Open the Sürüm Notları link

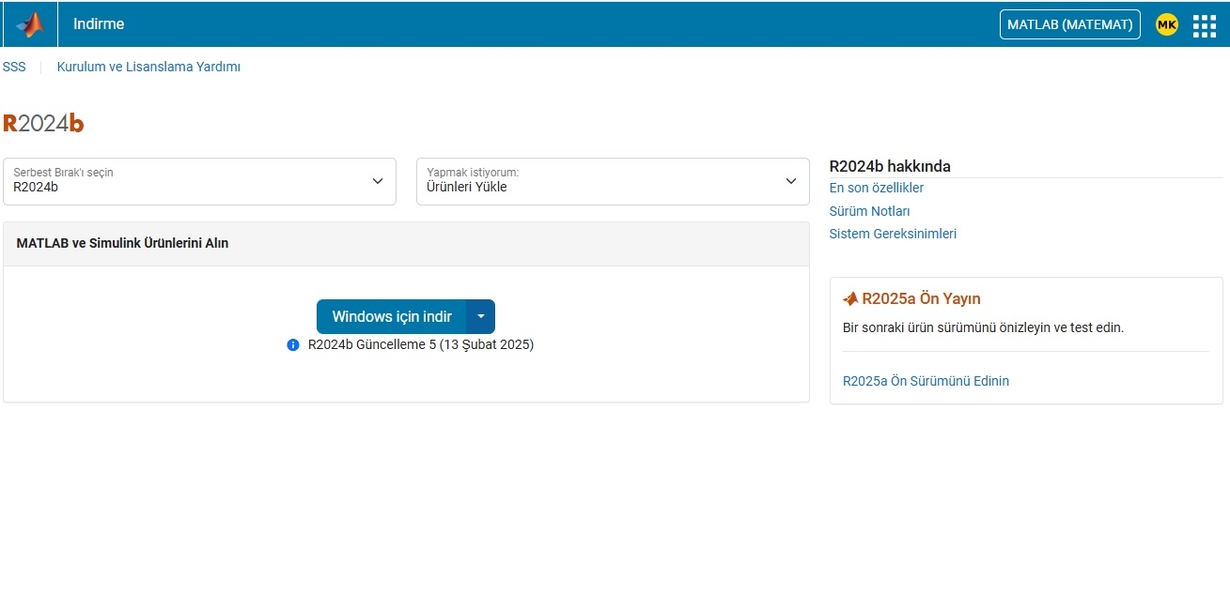click(x=869, y=211)
